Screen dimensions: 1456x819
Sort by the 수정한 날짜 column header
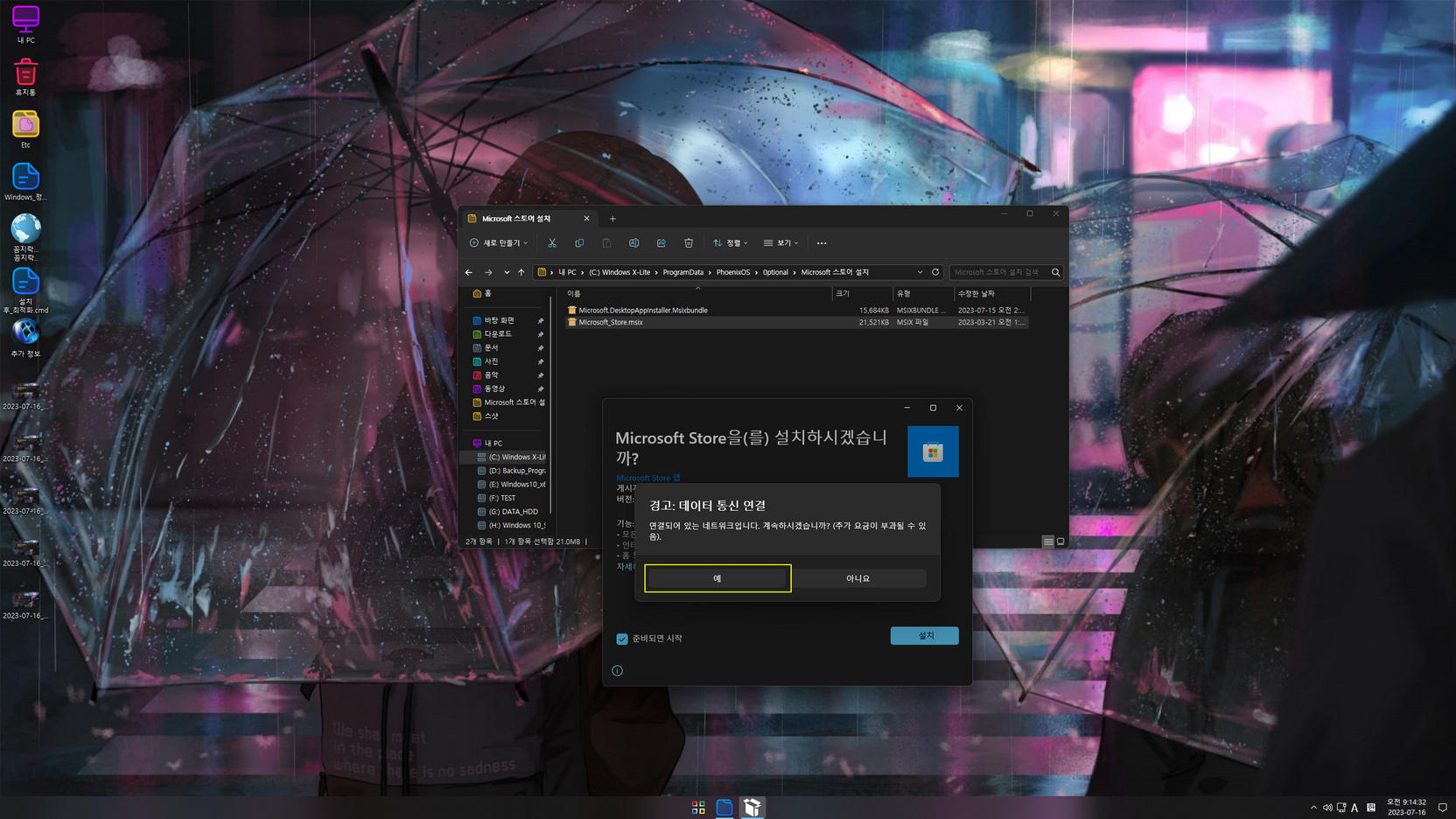[x=992, y=293]
